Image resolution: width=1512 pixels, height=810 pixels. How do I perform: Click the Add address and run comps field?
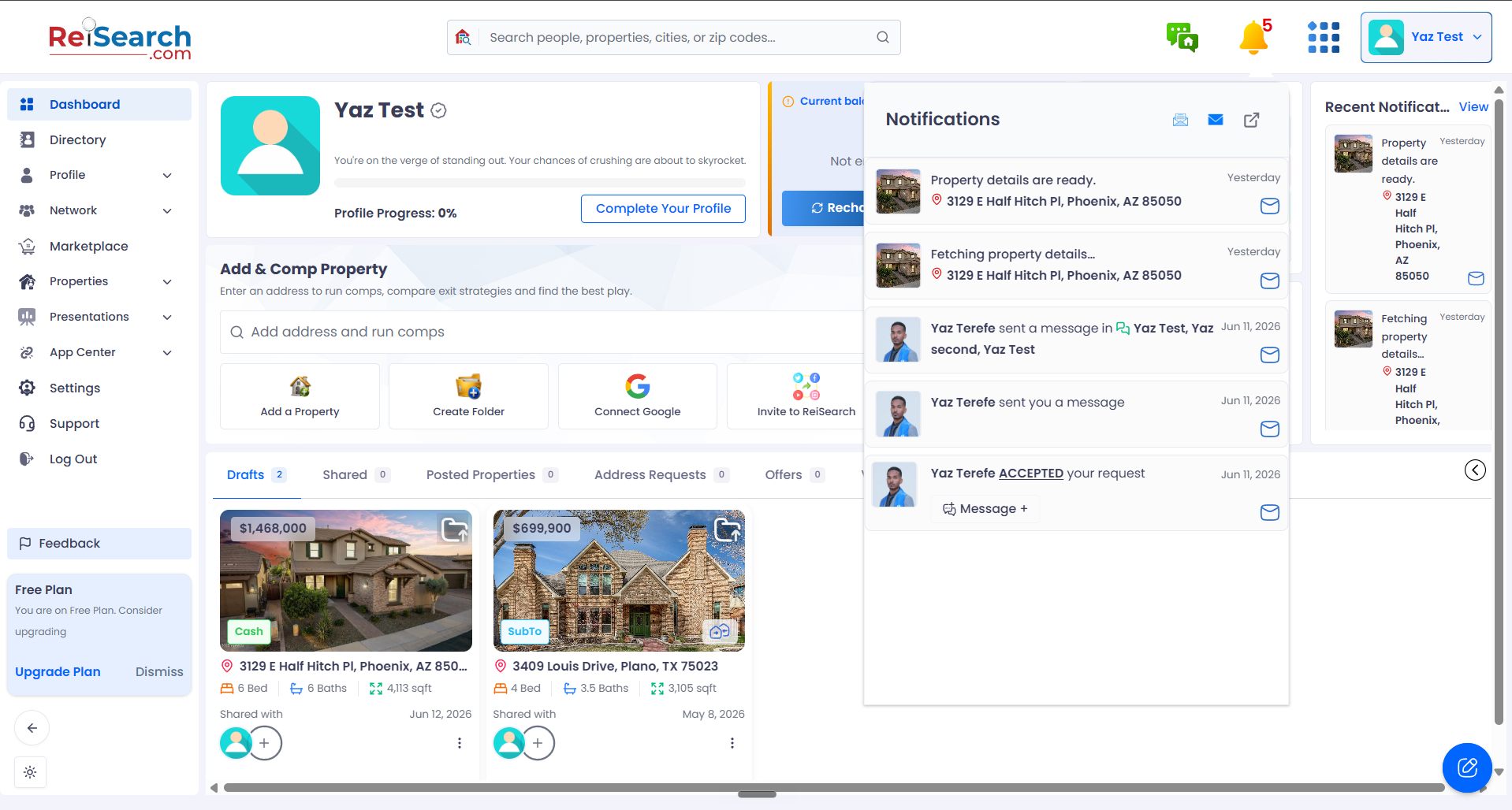(x=542, y=333)
